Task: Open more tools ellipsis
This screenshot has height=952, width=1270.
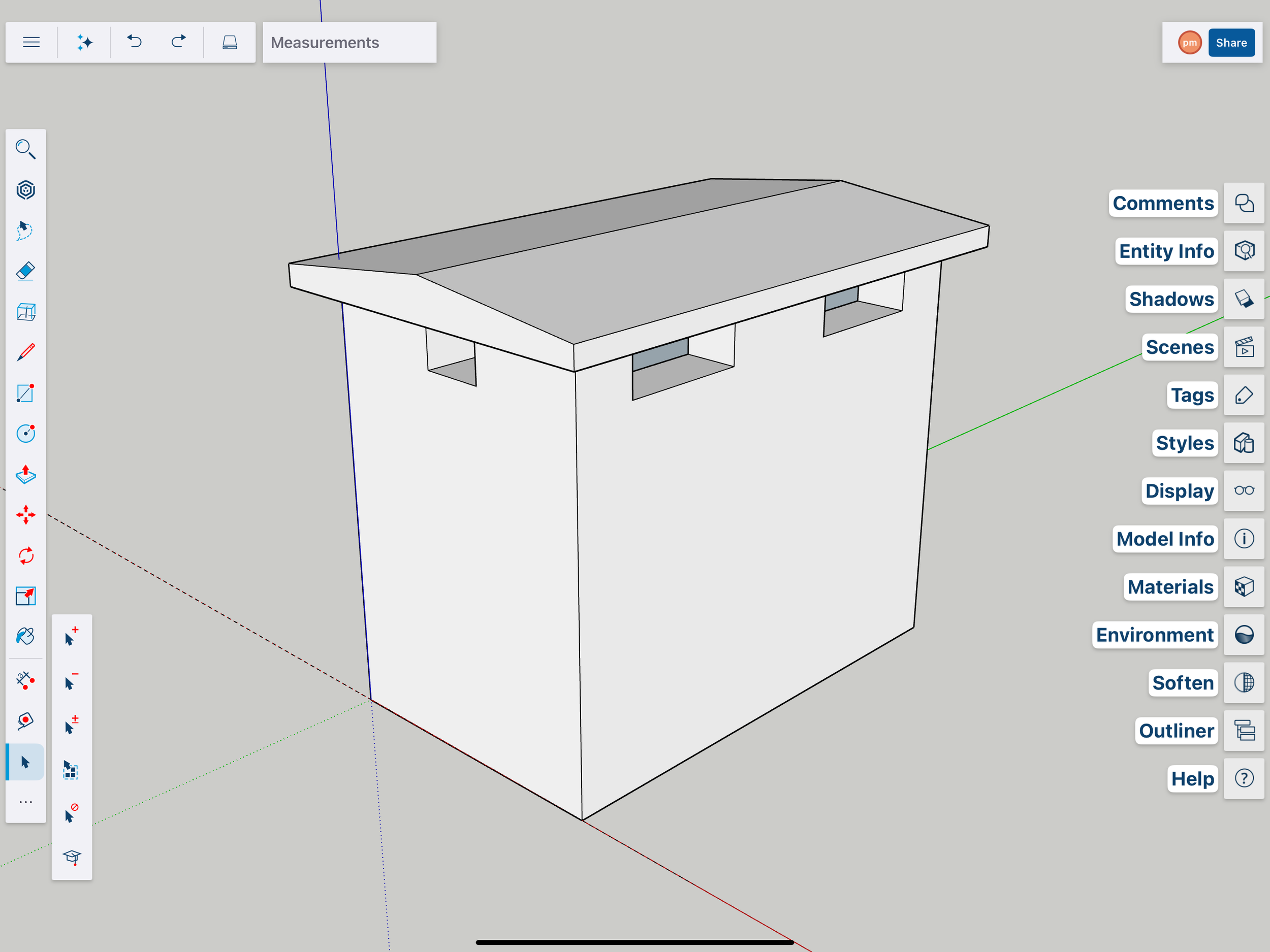Action: [26, 802]
